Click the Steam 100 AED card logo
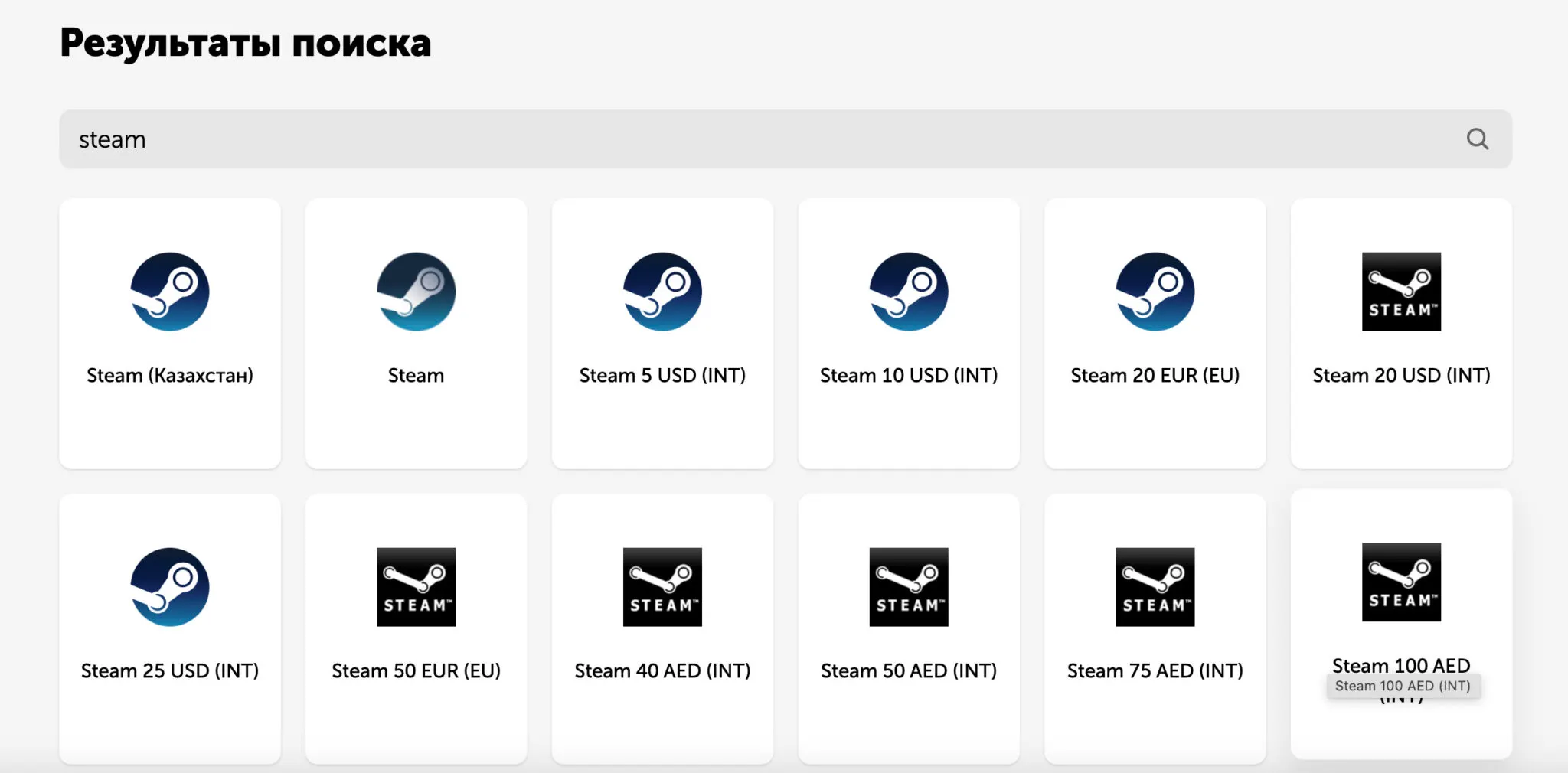The image size is (1568, 773). 1401,582
